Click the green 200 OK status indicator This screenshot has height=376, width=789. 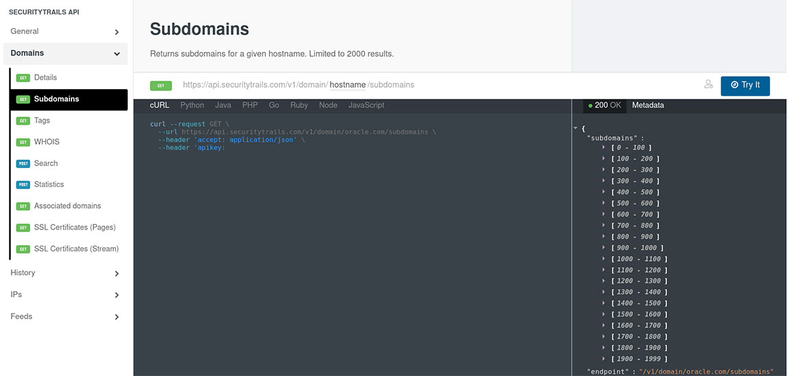tap(605, 106)
